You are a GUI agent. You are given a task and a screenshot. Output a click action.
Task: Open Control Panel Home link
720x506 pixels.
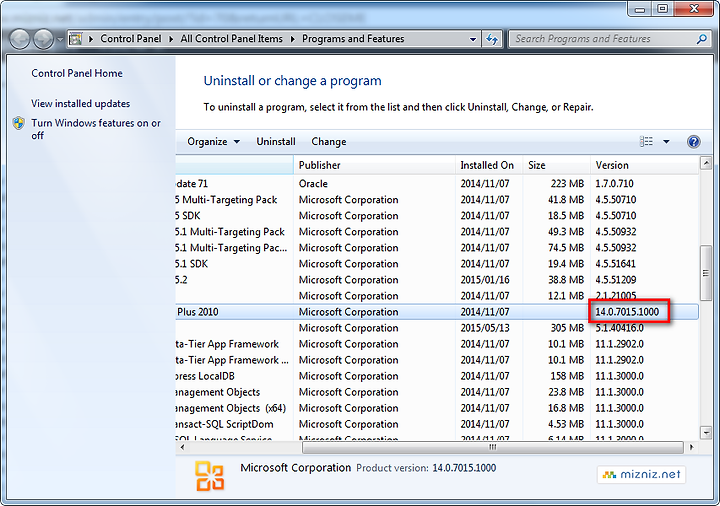(77, 73)
